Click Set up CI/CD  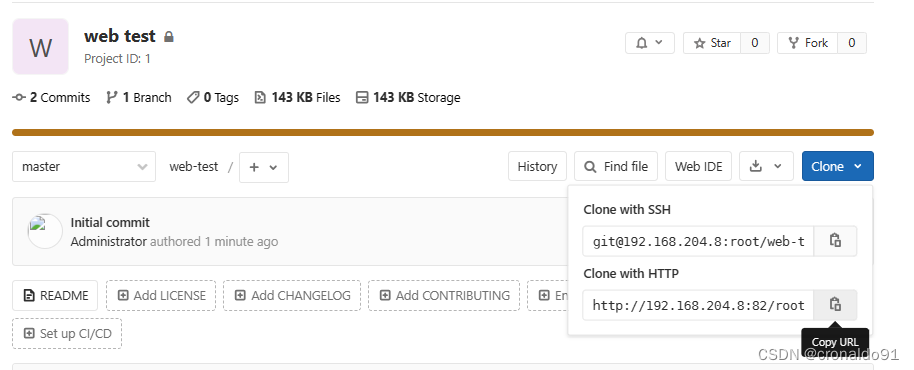coord(67,334)
